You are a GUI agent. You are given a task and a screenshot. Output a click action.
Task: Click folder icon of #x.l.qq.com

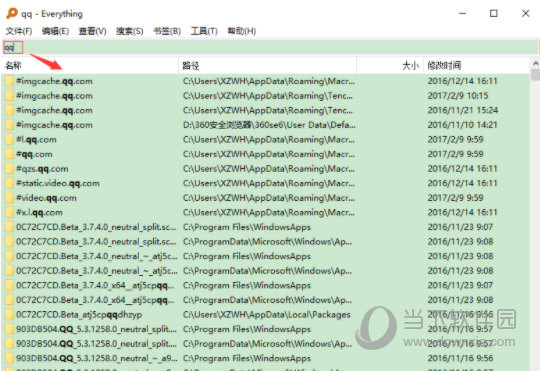point(9,213)
